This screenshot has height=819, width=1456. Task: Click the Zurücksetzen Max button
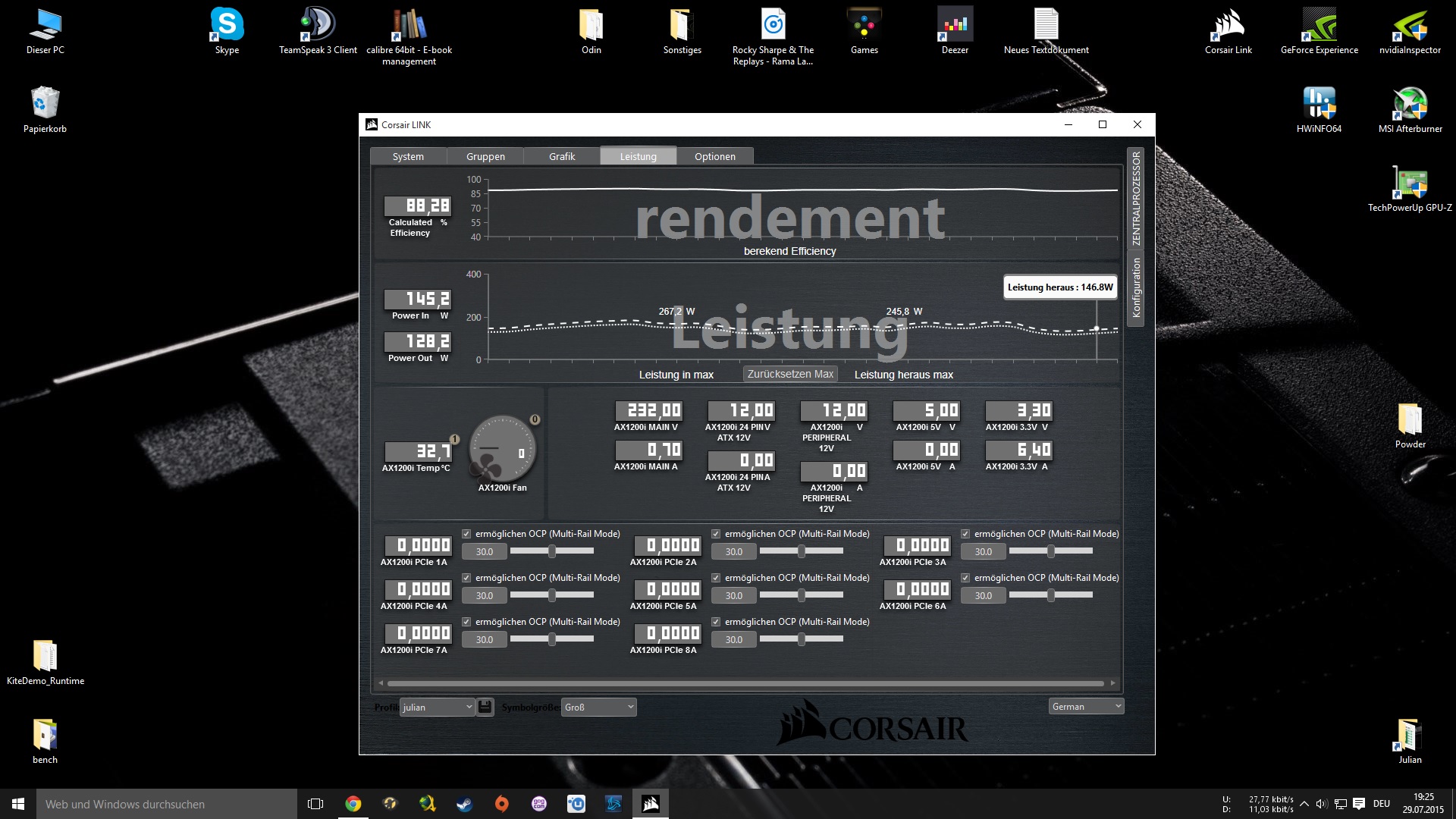click(x=790, y=374)
